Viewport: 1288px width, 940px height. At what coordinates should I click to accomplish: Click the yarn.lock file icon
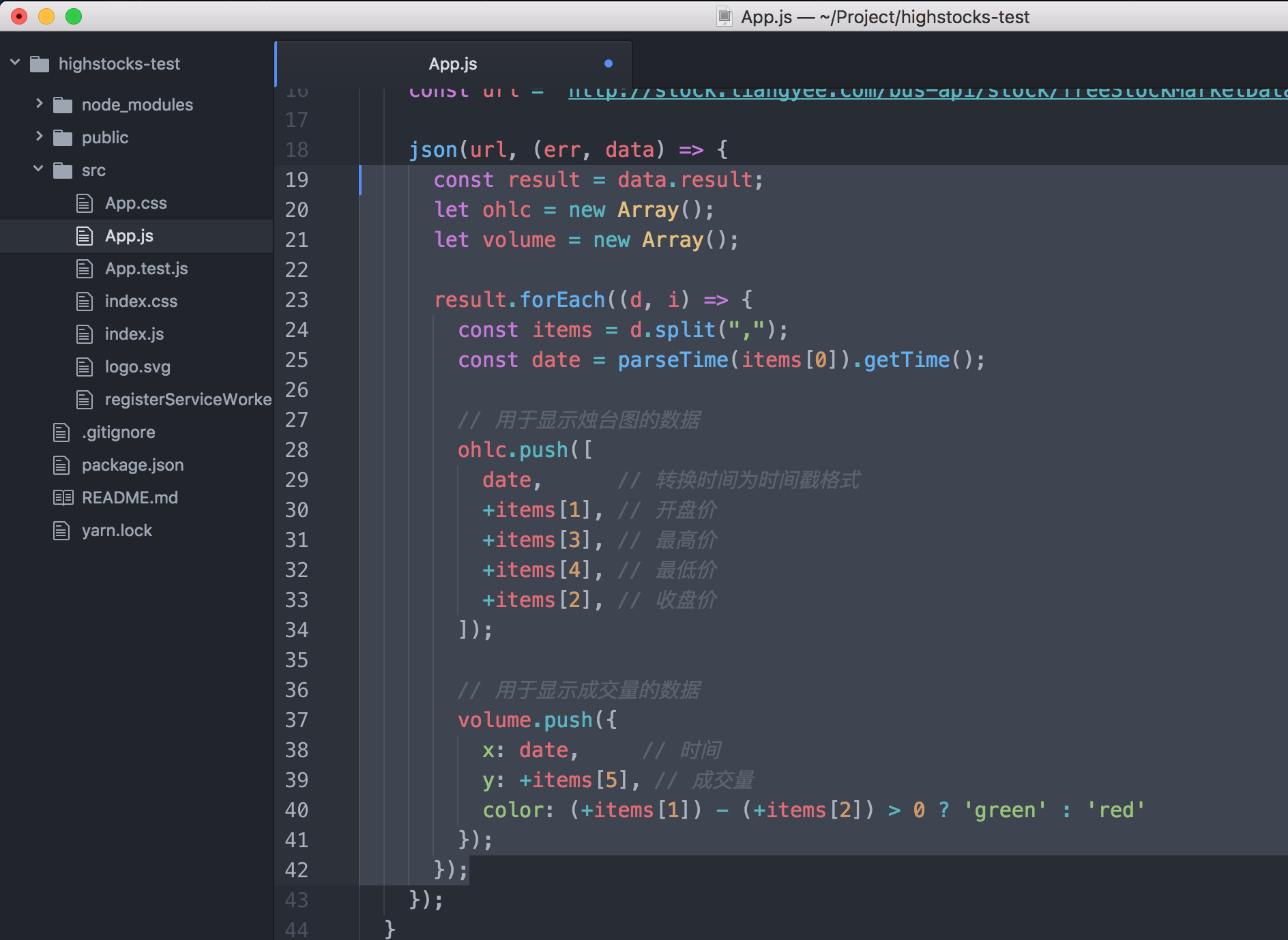pyautogui.click(x=61, y=531)
